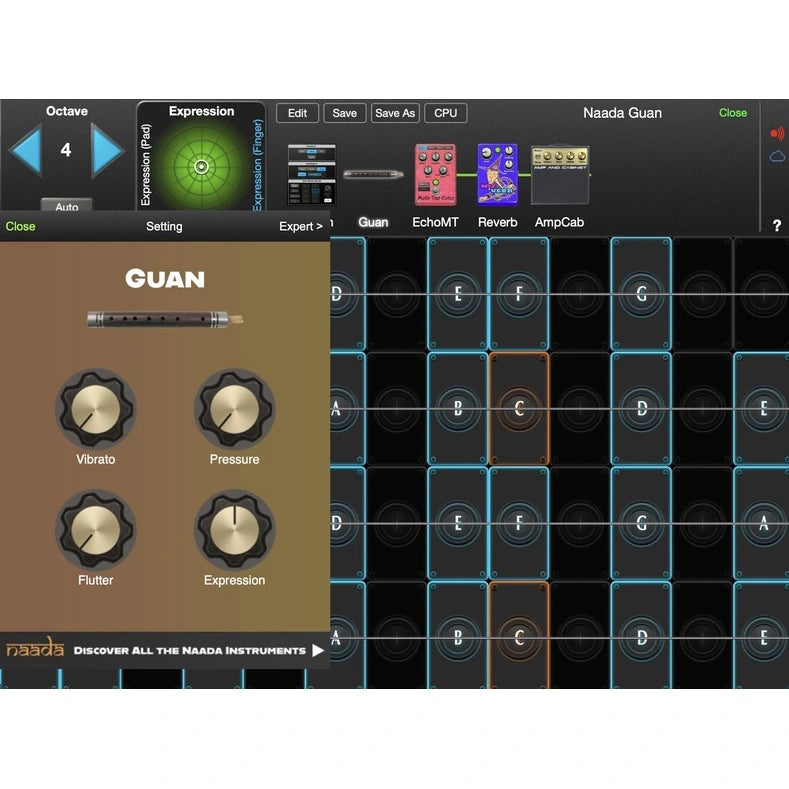Adjust the Flutter knob
Image resolution: width=789 pixels, height=789 pixels.
coord(96,530)
